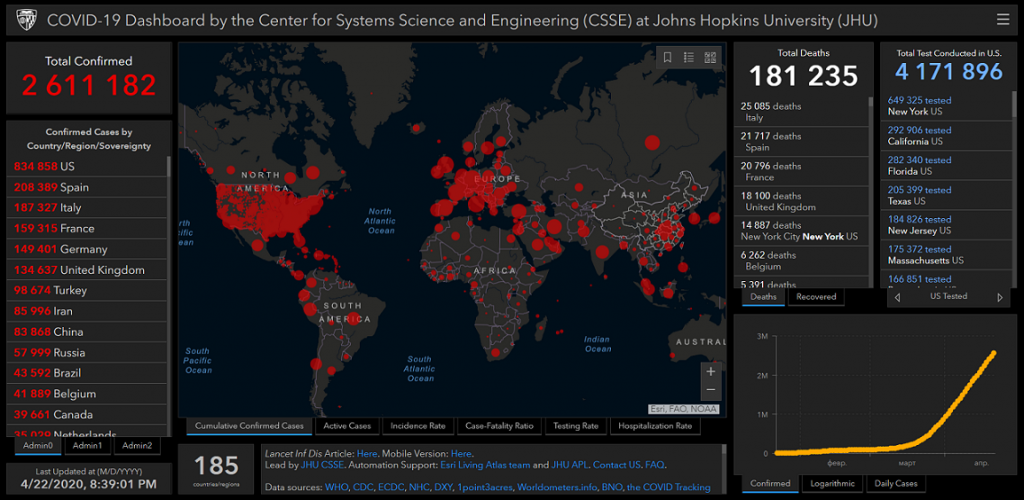Switch to the Admin1 tab

[88, 446]
